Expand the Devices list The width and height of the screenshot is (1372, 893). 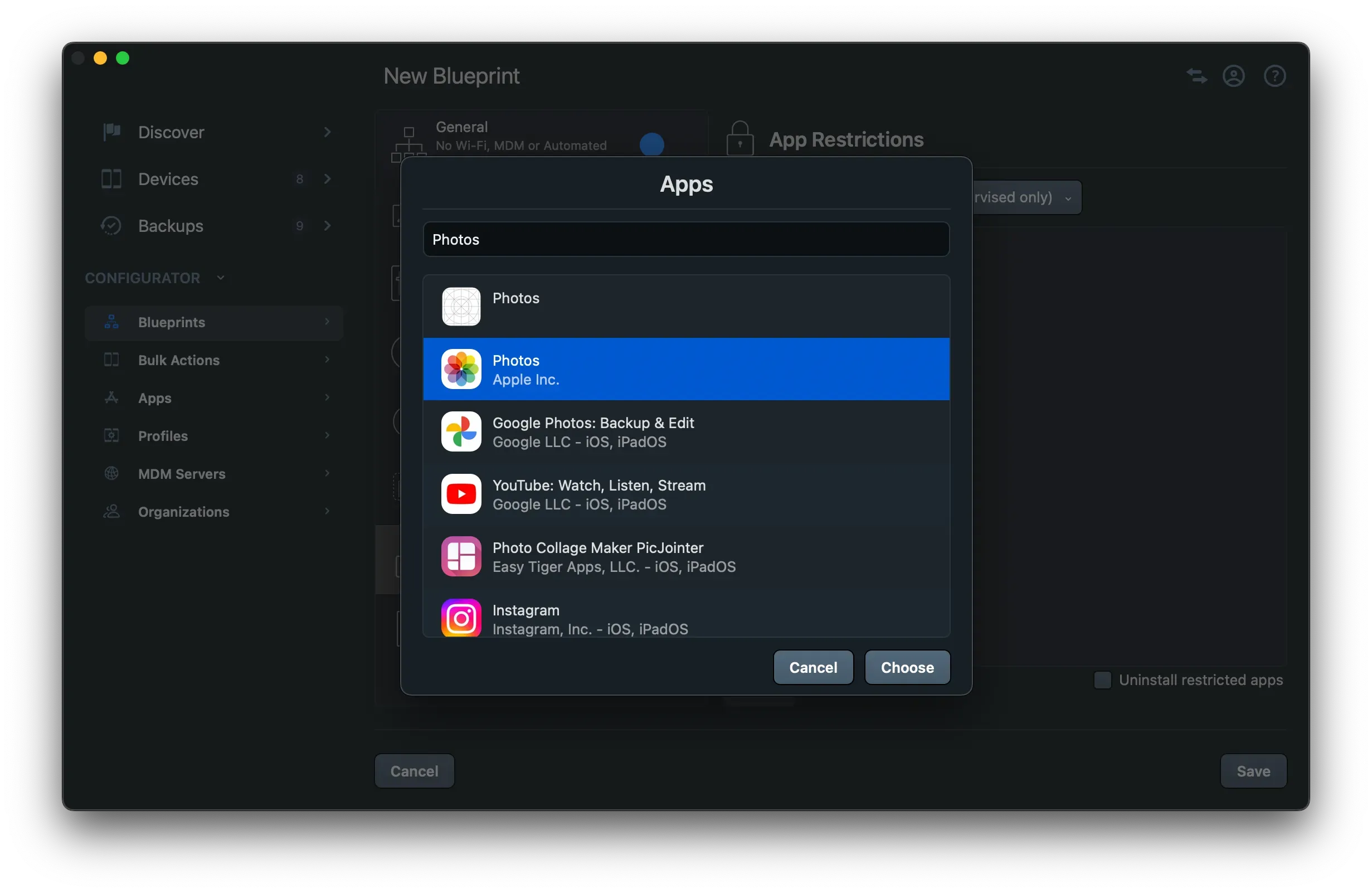[x=327, y=179]
